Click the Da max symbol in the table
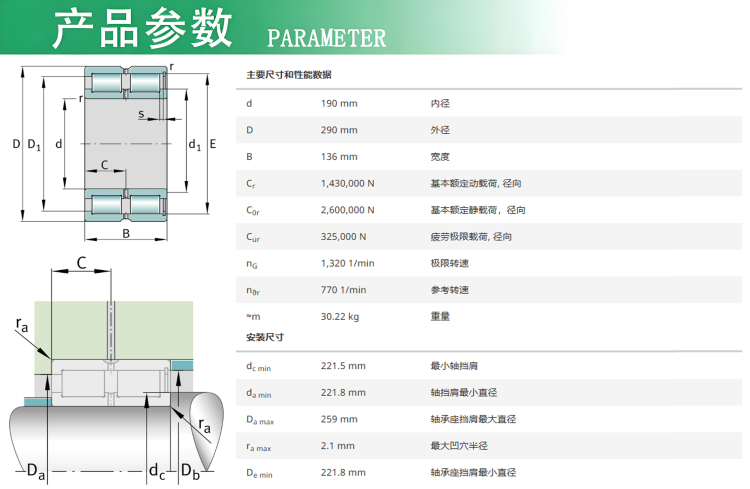This screenshot has height=489, width=750. [260, 421]
